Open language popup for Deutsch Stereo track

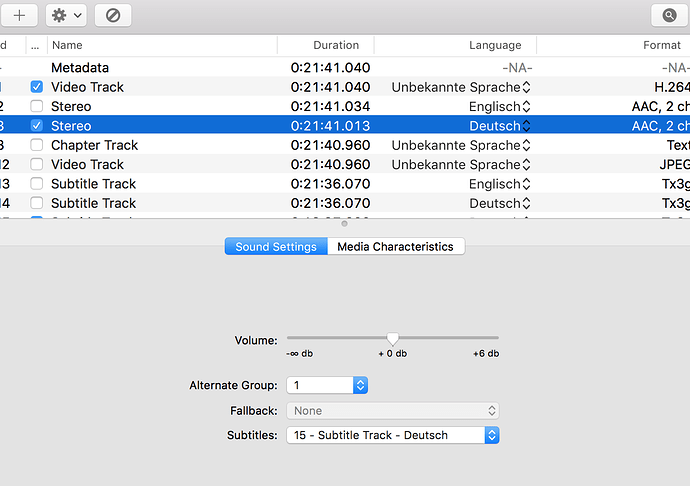[526, 126]
